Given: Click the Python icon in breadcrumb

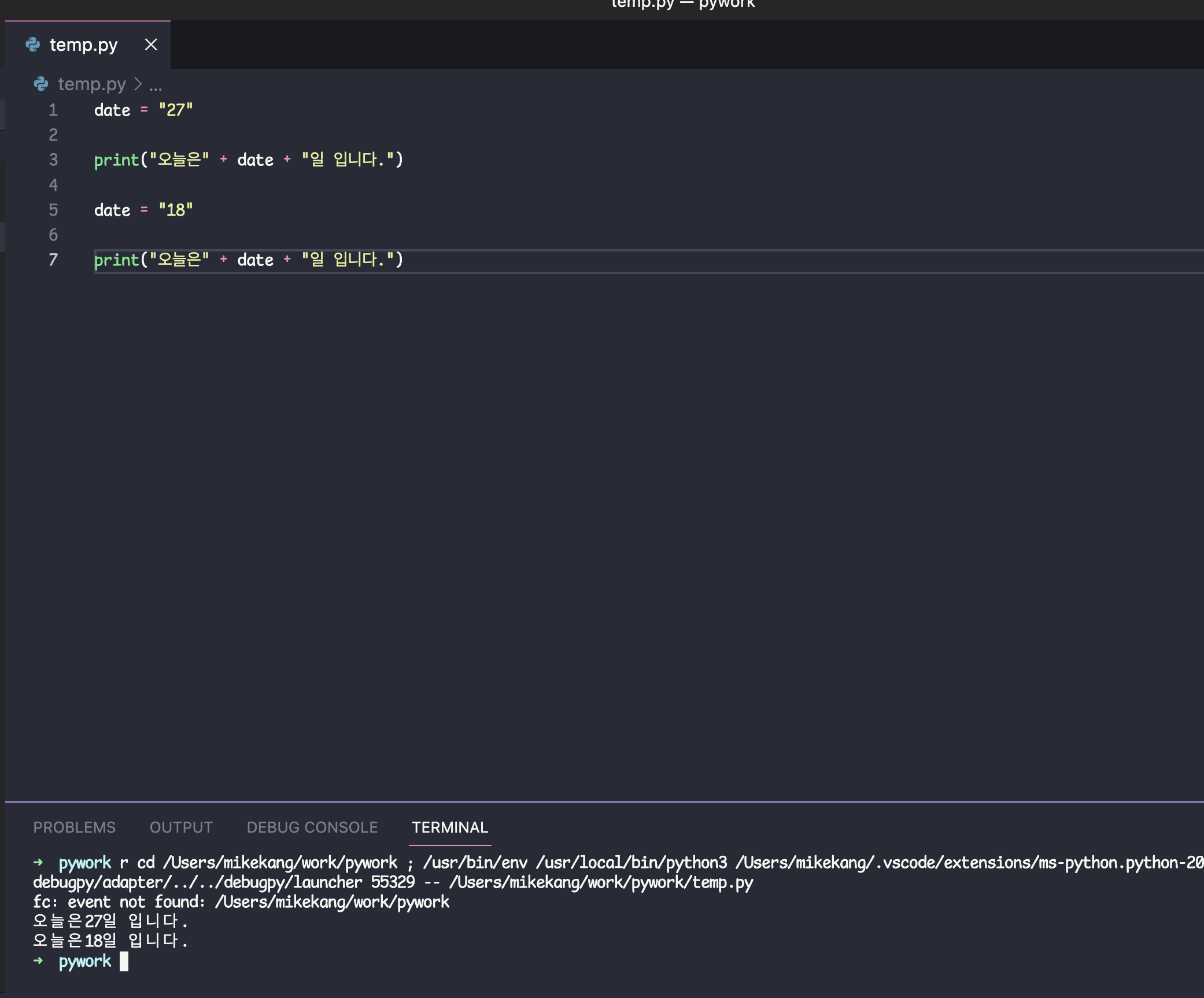Looking at the screenshot, I should [x=41, y=84].
